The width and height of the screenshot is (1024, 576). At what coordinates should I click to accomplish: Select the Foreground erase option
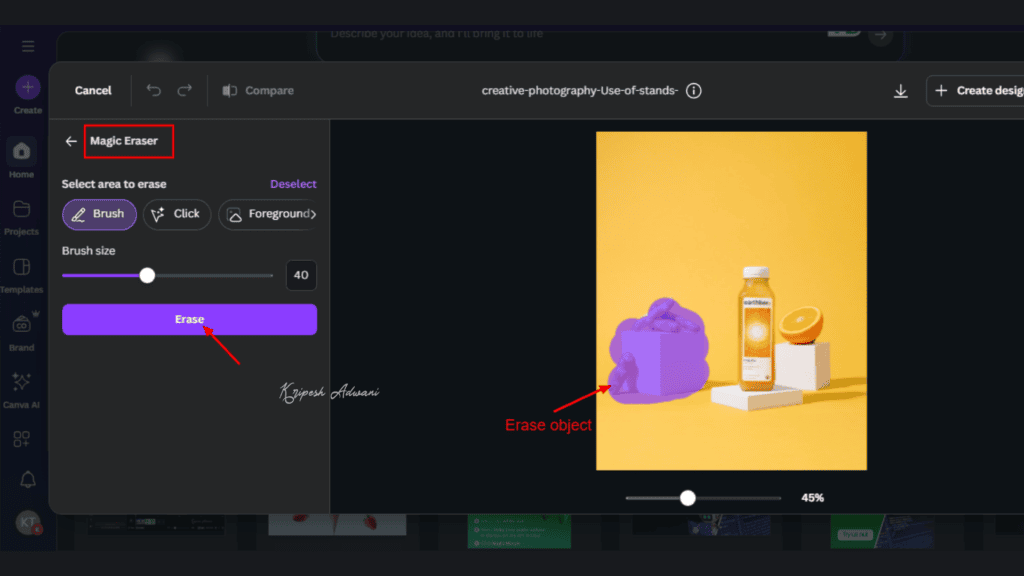point(268,214)
